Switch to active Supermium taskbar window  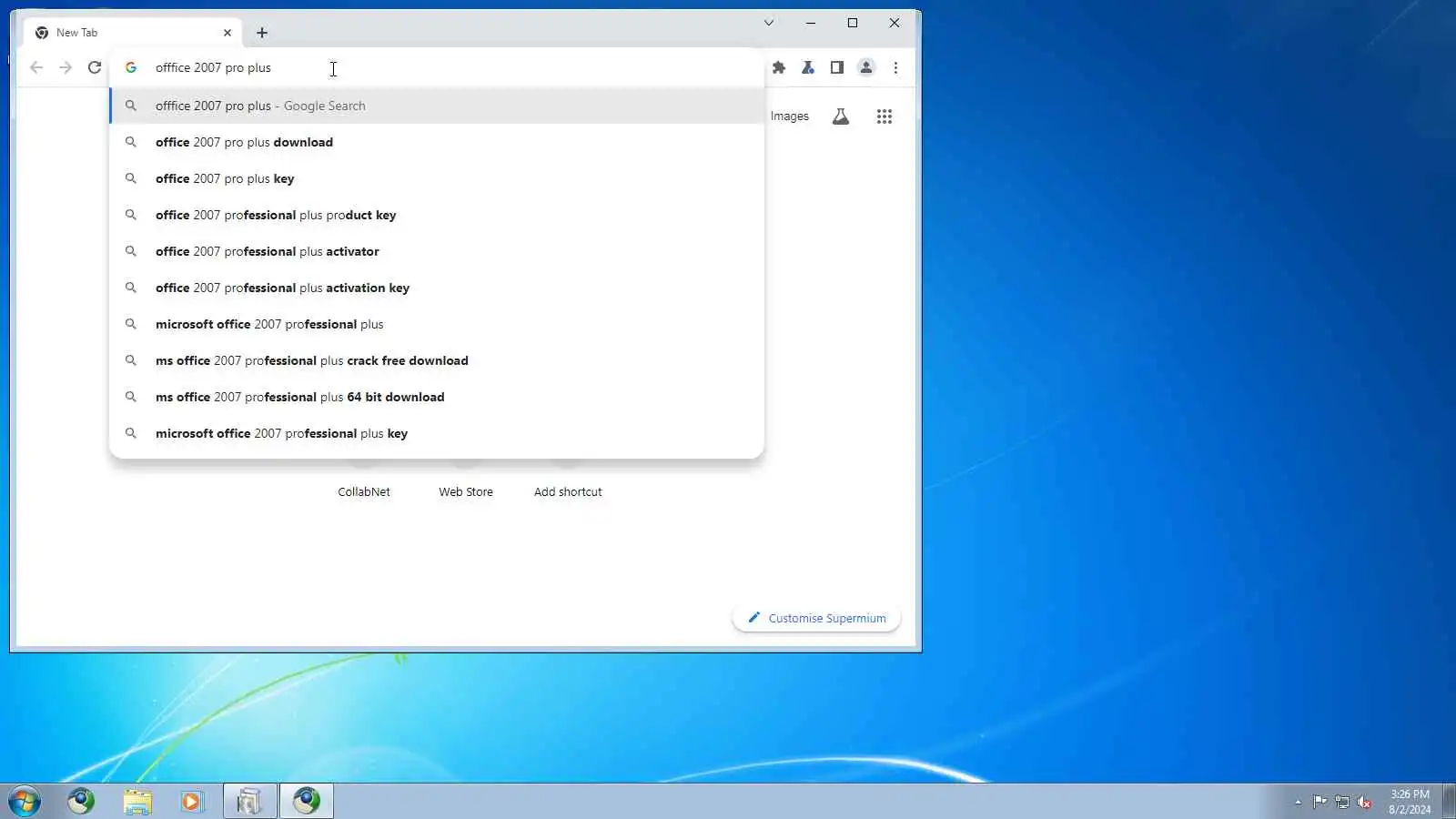[307, 801]
